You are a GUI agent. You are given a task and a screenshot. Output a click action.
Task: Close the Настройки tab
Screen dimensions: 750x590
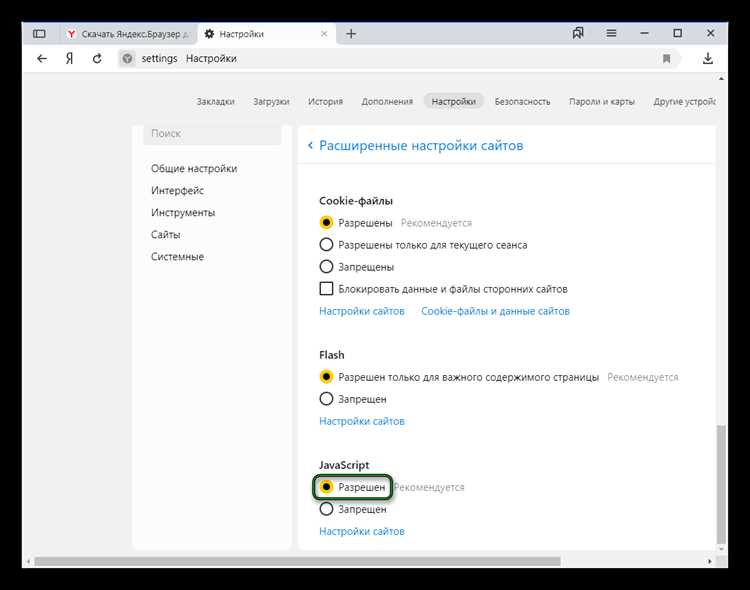(x=324, y=34)
